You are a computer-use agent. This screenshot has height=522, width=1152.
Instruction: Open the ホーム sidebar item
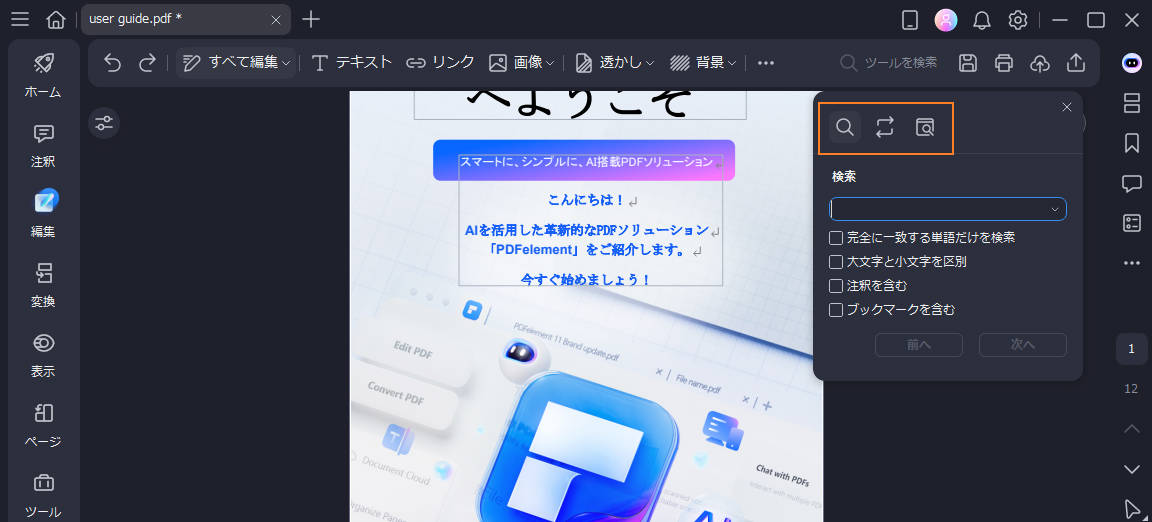(43, 76)
